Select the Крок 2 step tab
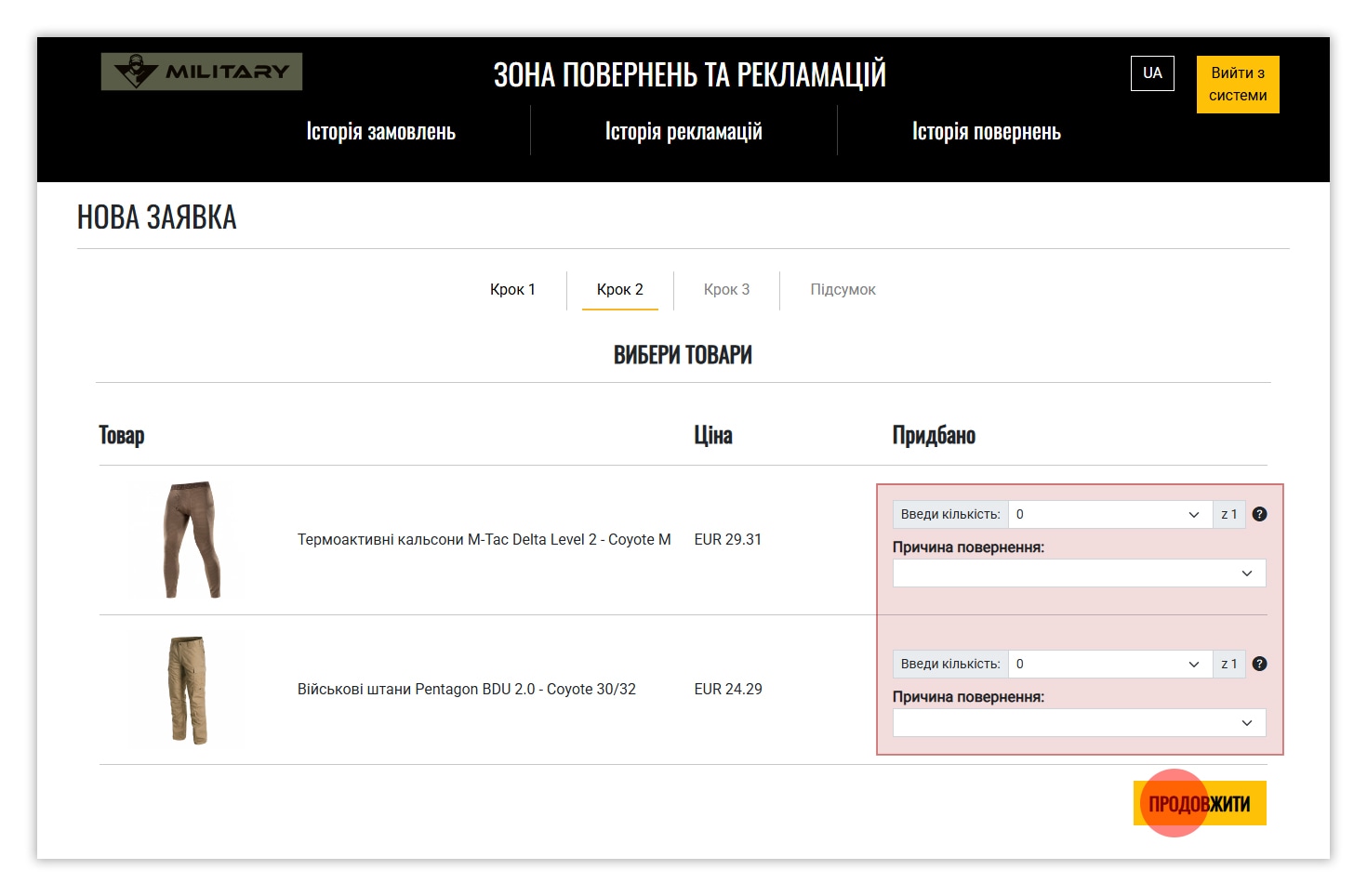1367x896 pixels. tap(619, 290)
